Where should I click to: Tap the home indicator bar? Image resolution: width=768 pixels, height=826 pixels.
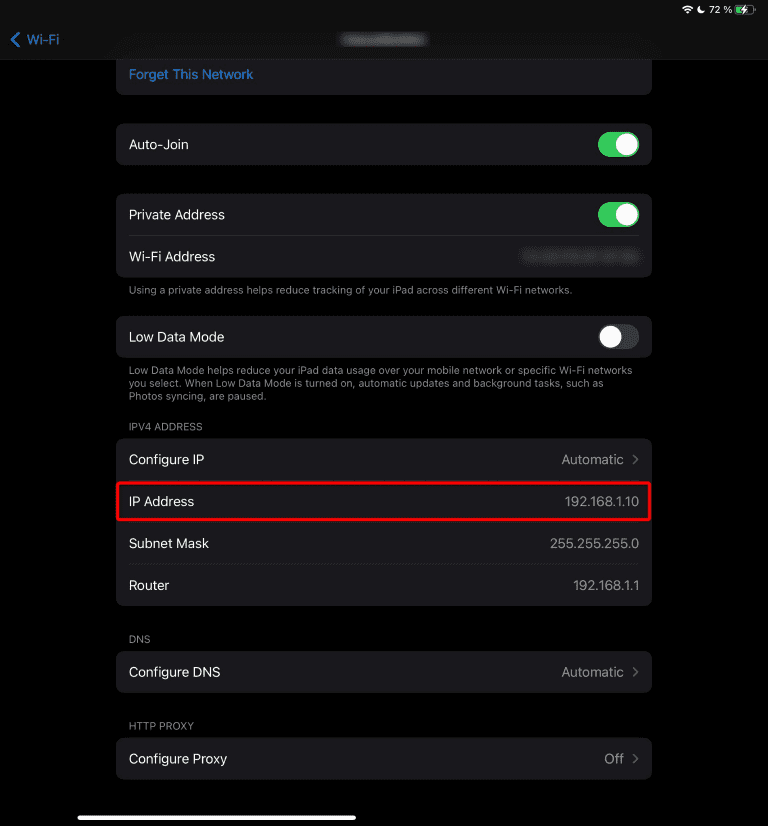pos(217,817)
